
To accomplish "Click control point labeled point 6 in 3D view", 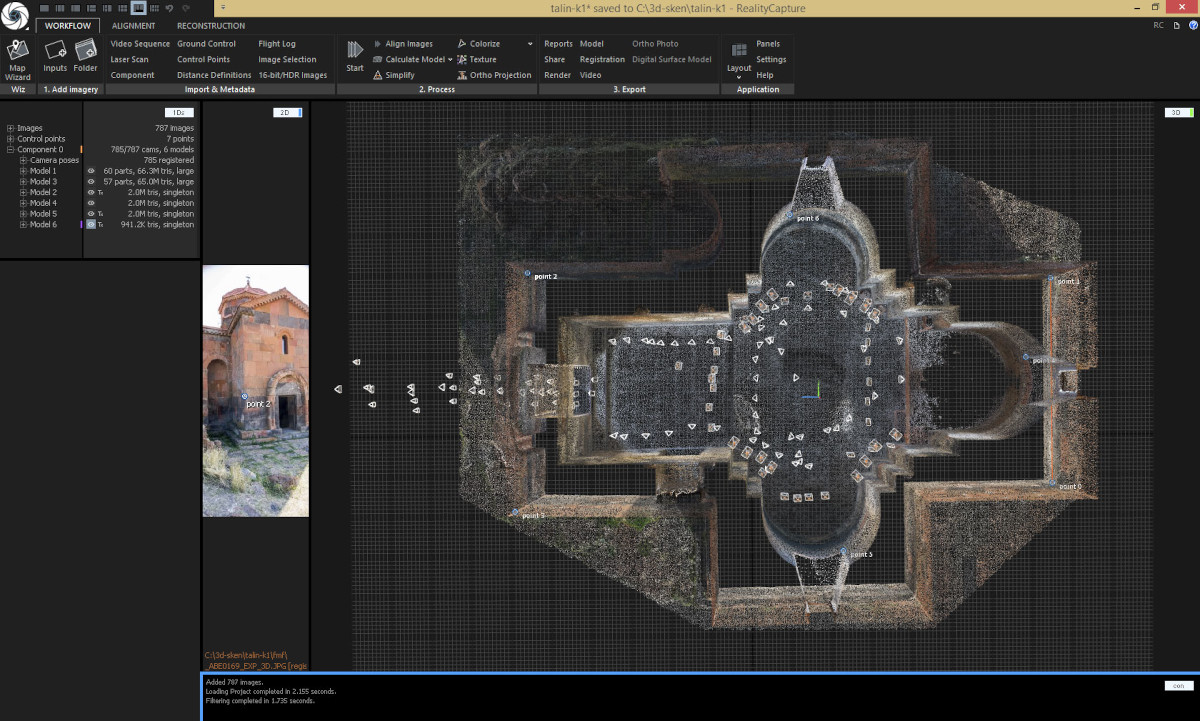I will coord(789,216).
